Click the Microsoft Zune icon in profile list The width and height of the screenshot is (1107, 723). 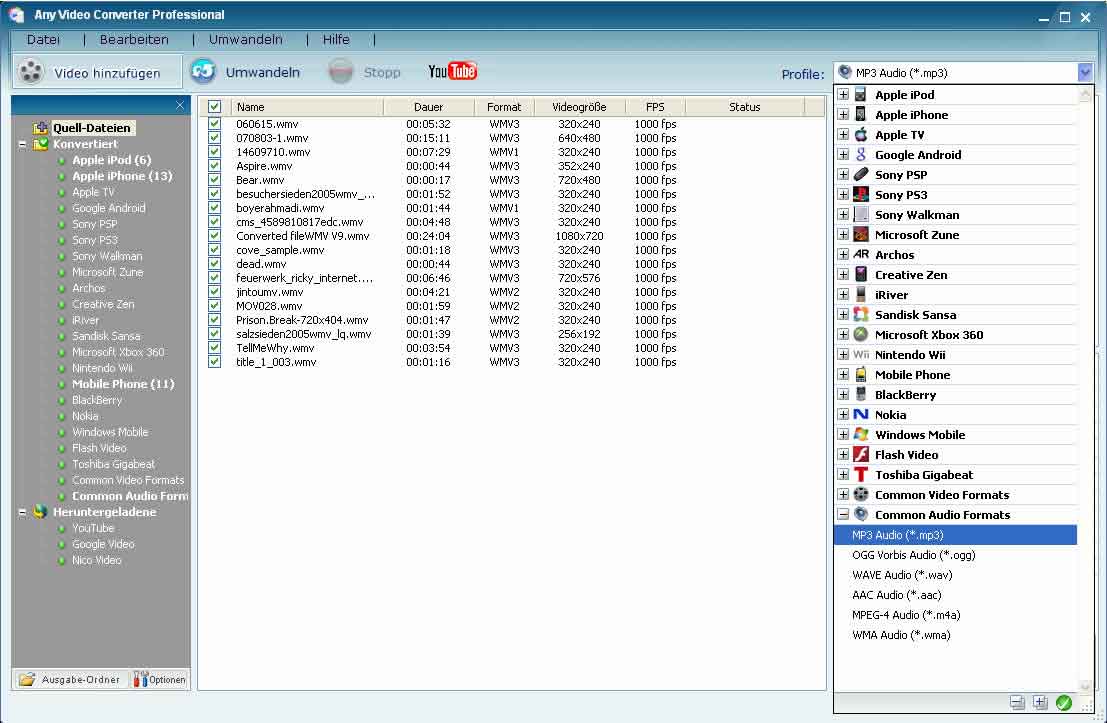click(x=861, y=234)
